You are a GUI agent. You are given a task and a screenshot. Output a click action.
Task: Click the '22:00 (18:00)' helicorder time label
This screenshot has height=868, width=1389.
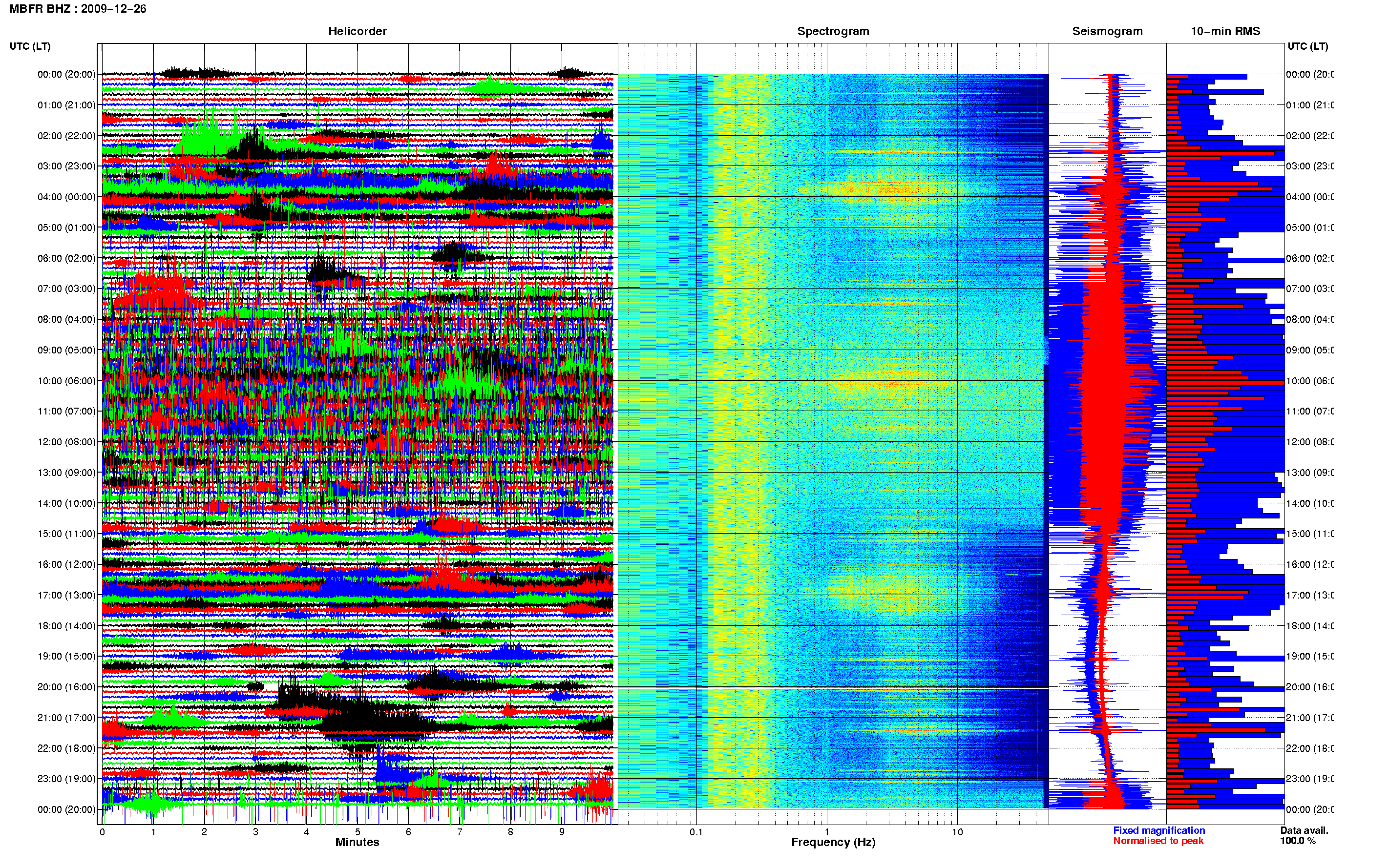click(66, 748)
